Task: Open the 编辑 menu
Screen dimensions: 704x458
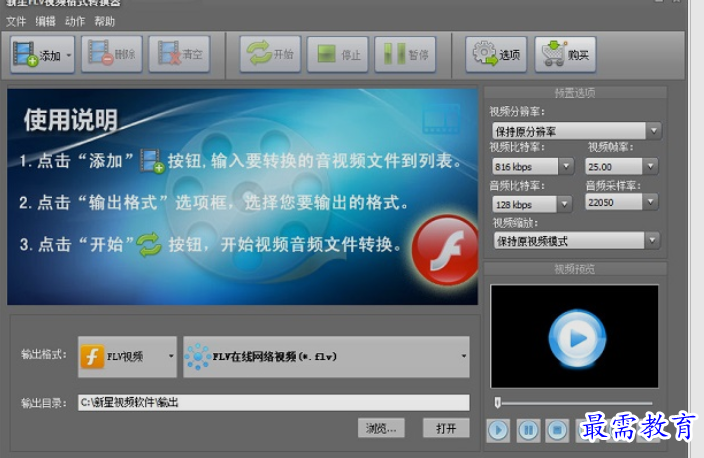Action: pyautogui.click(x=45, y=21)
